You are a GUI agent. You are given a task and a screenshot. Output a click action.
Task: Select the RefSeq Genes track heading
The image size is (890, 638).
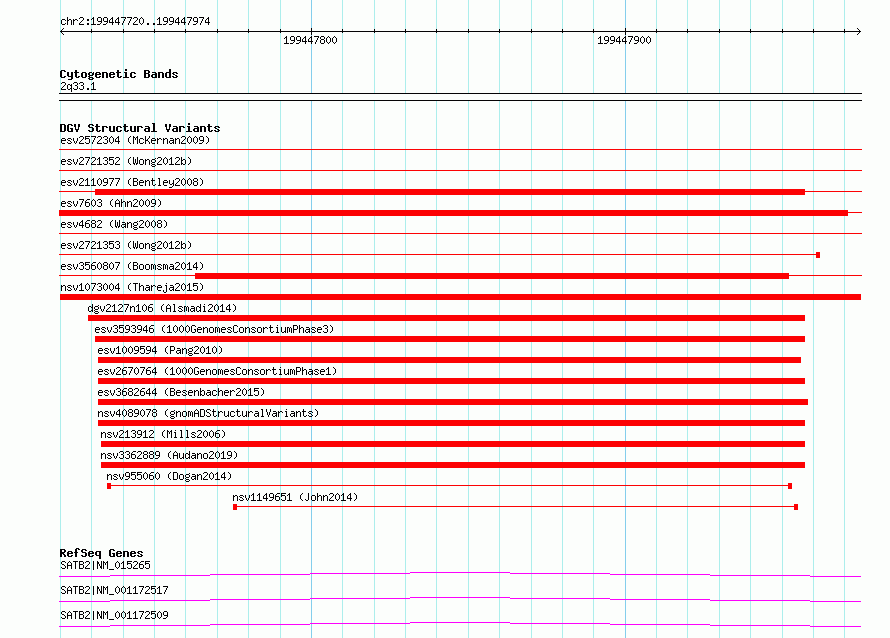tap(101, 553)
